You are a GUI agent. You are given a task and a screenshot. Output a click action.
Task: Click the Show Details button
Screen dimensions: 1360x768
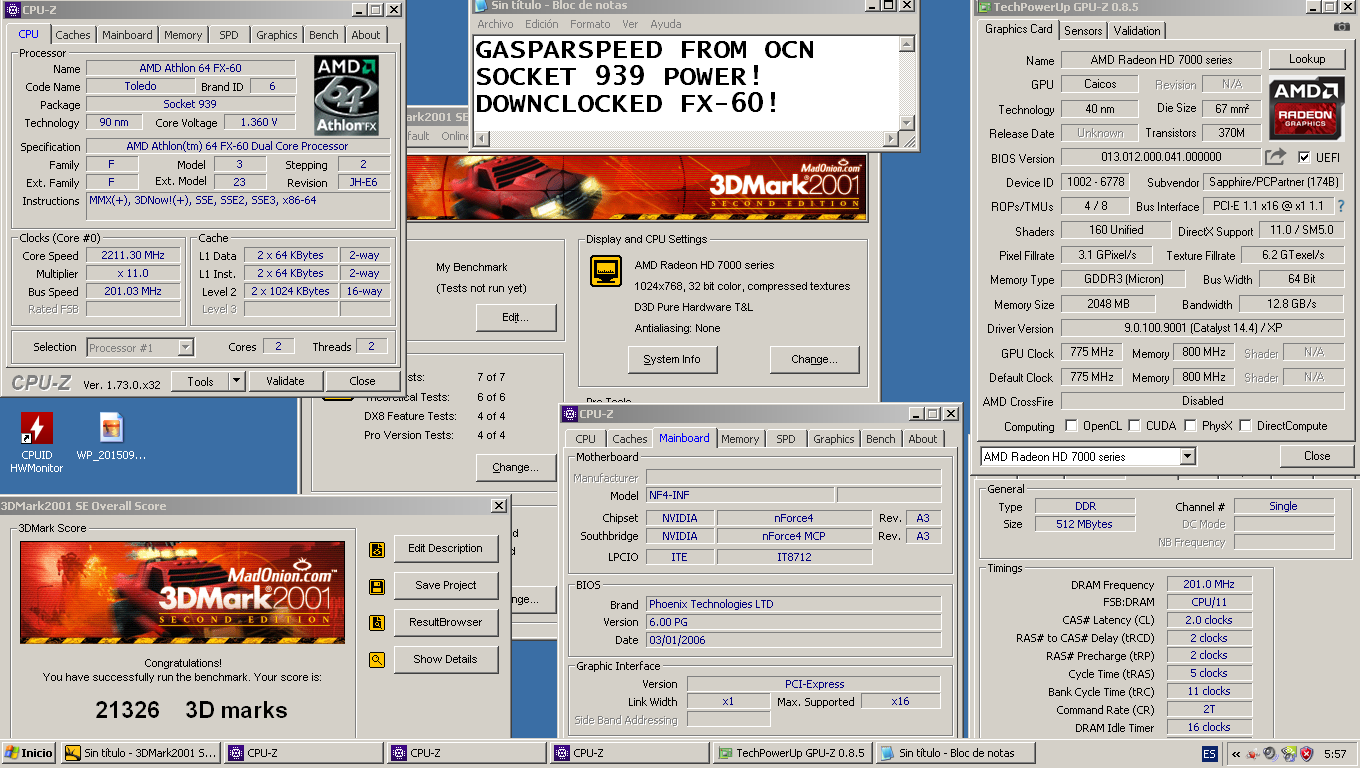point(446,660)
